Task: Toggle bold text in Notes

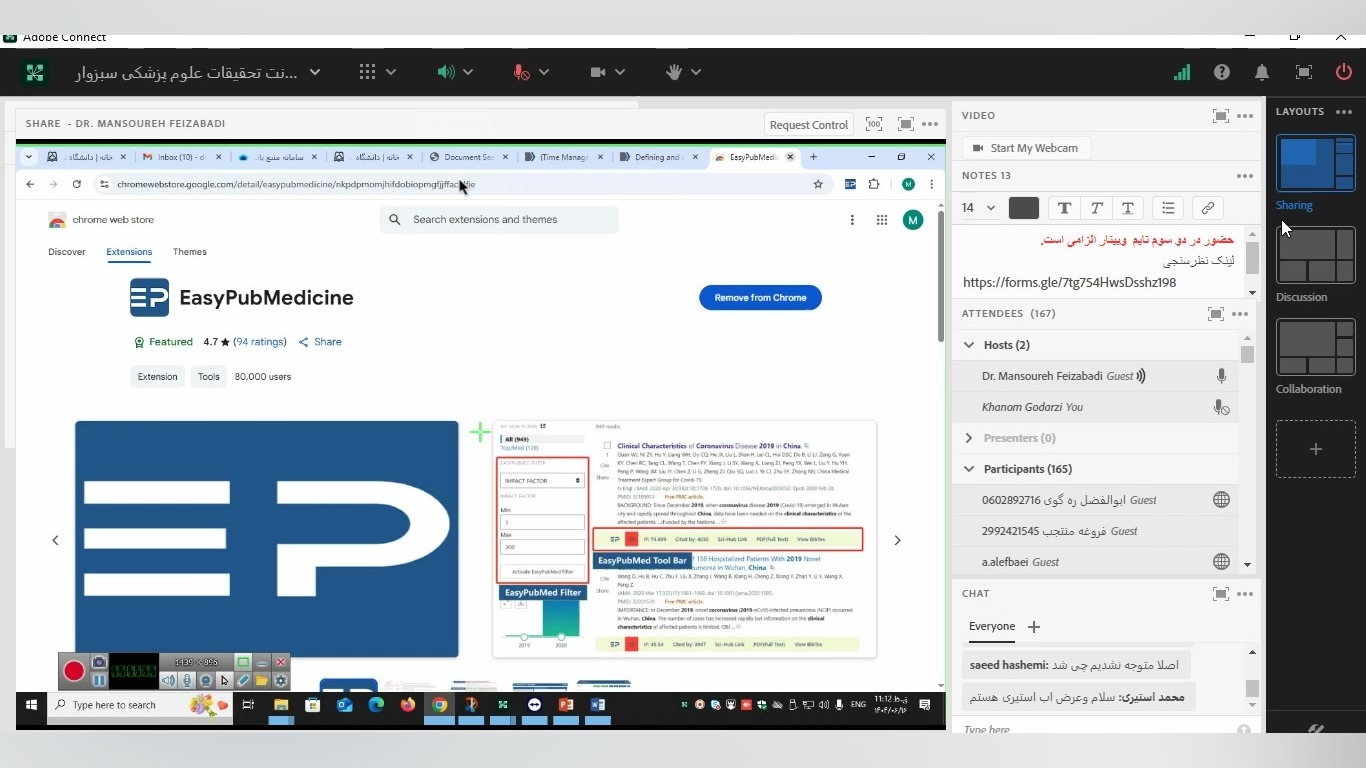Action: click(x=1064, y=208)
